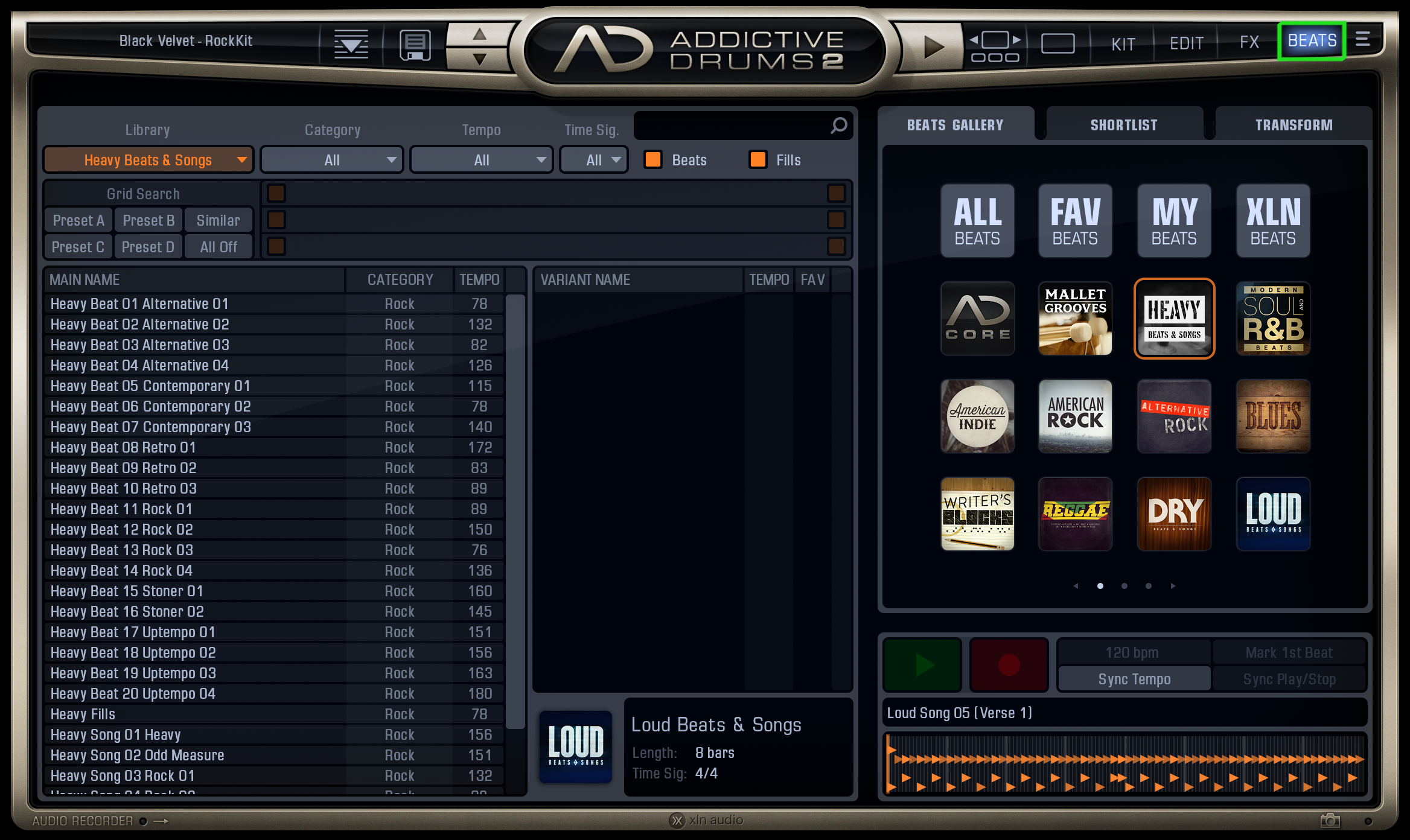The image size is (1410, 840).
Task: Sort by MAIN NAME column header
Action: pos(194,280)
